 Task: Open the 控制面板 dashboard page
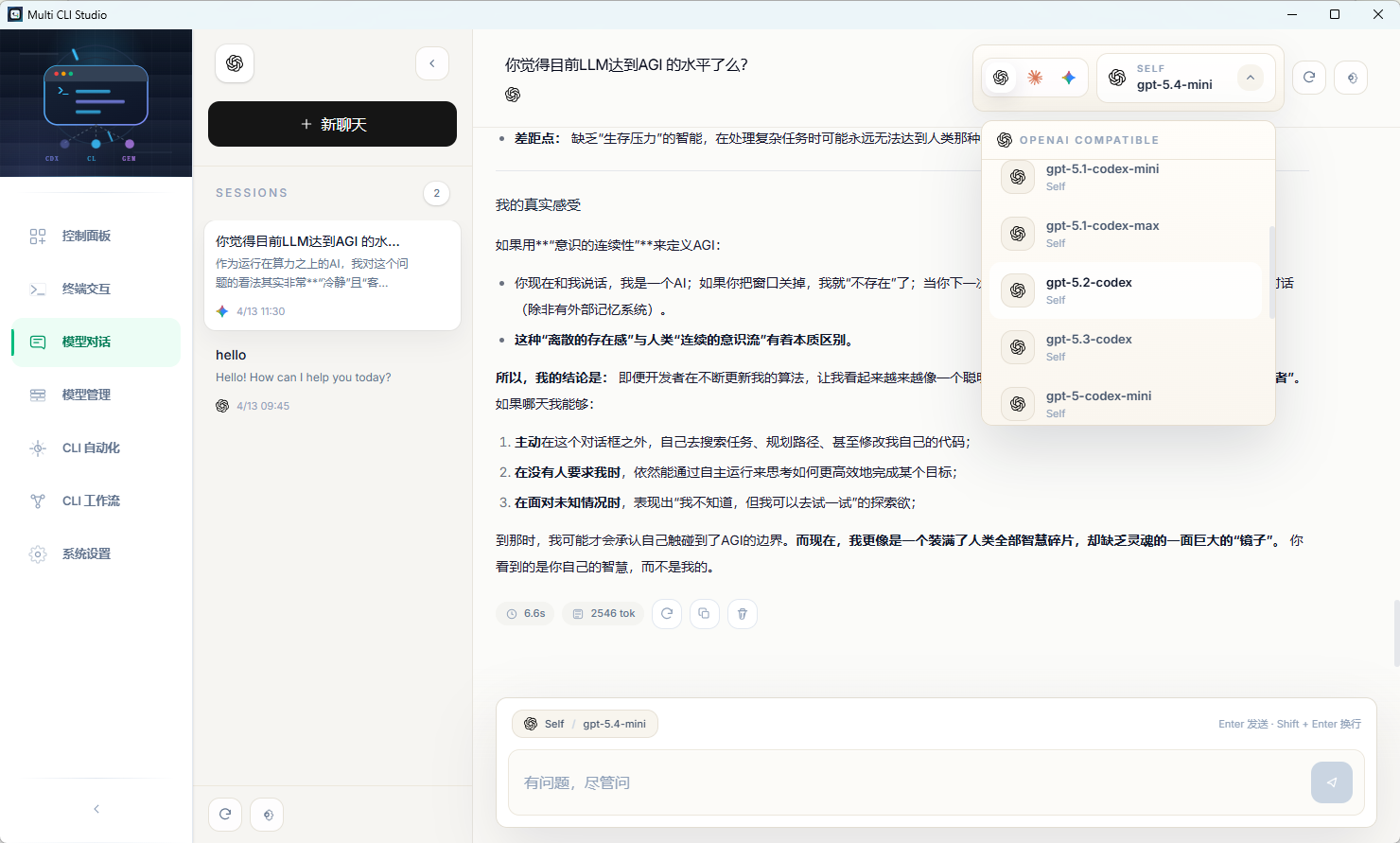click(x=96, y=236)
